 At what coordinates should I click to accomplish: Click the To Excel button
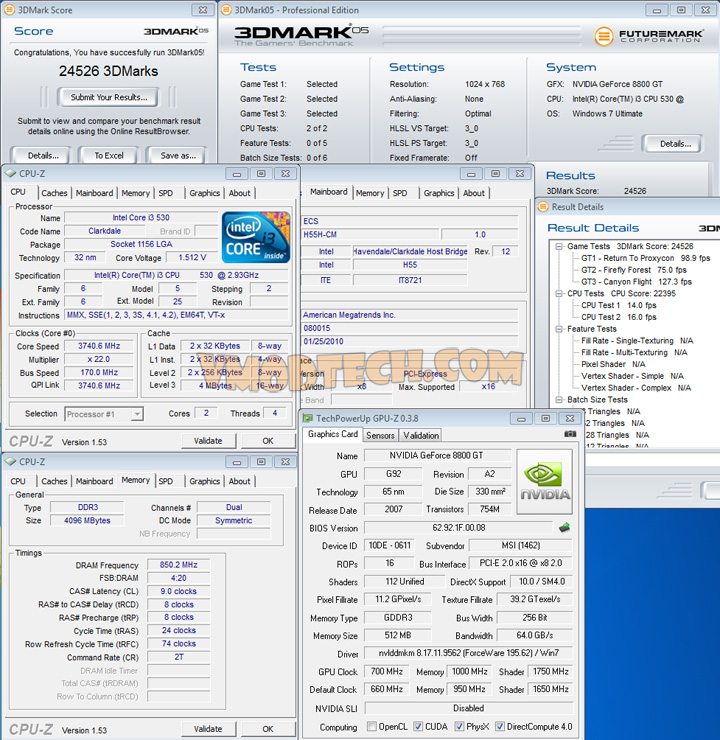[x=109, y=155]
